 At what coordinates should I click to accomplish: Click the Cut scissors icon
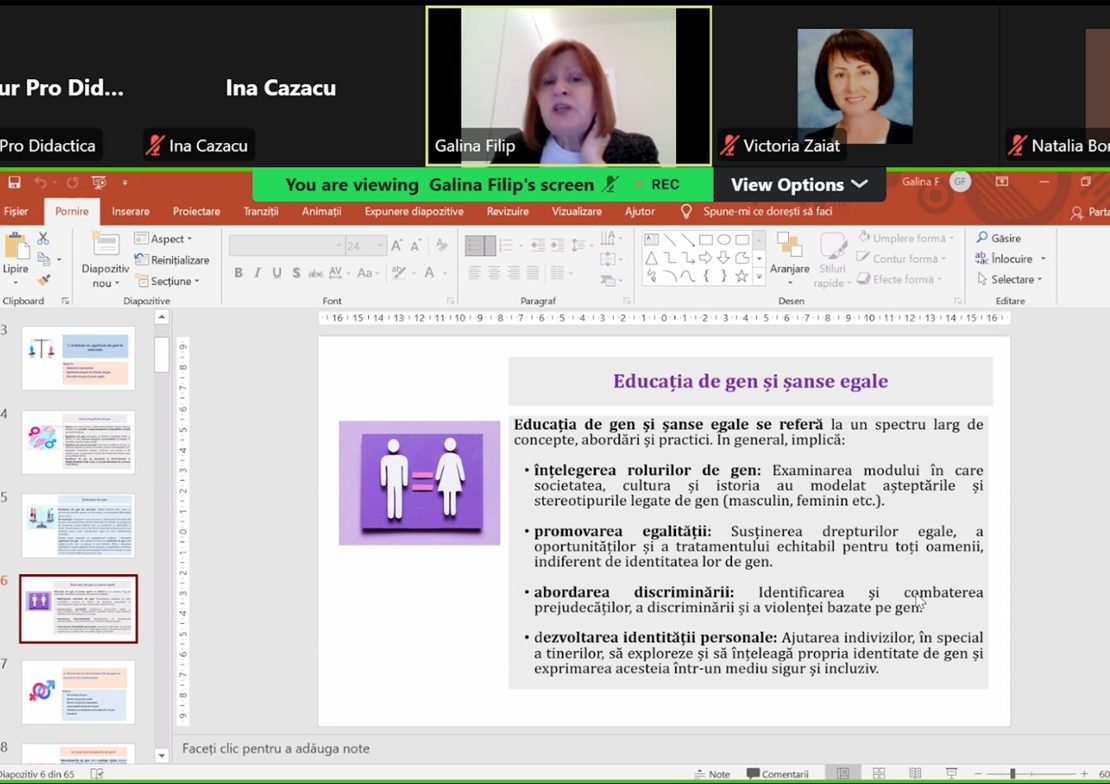[x=43, y=238]
